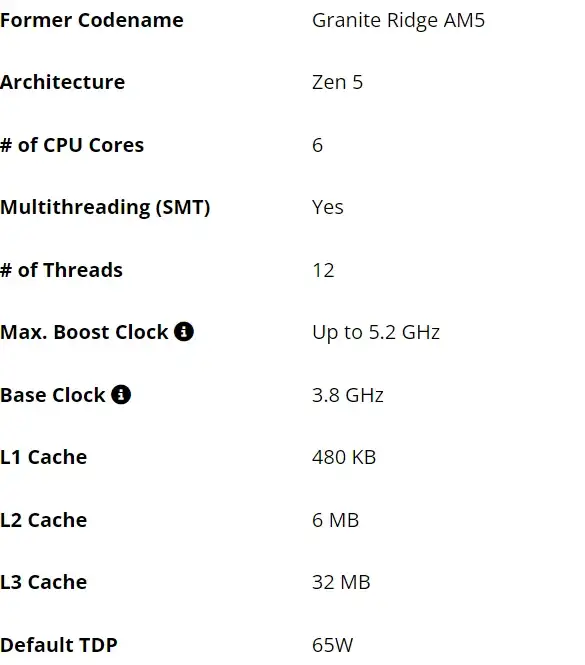This screenshot has height=665, width=585.
Task: Select the # of CPU Cores label
Action: [72, 145]
